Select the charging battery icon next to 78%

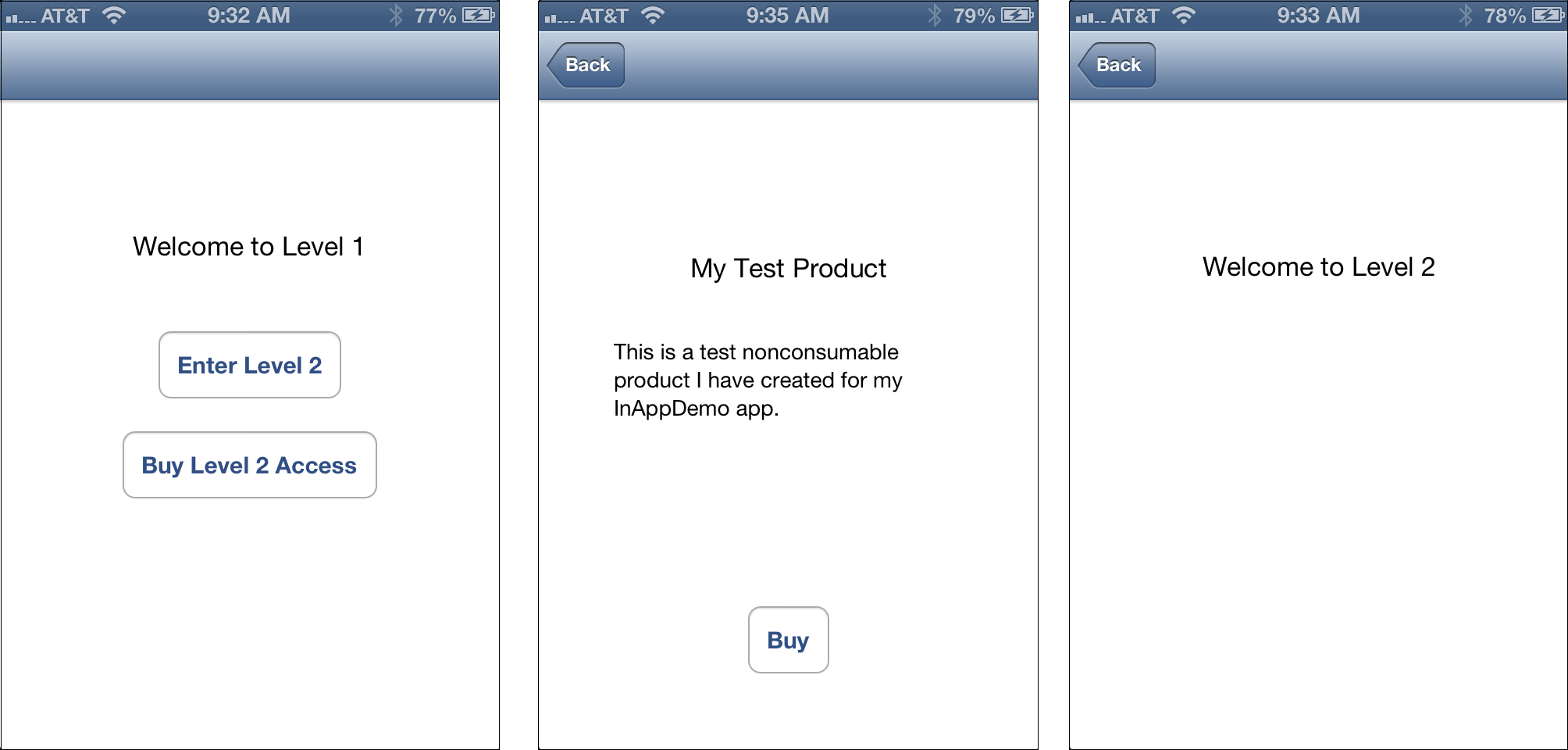click(x=1548, y=15)
